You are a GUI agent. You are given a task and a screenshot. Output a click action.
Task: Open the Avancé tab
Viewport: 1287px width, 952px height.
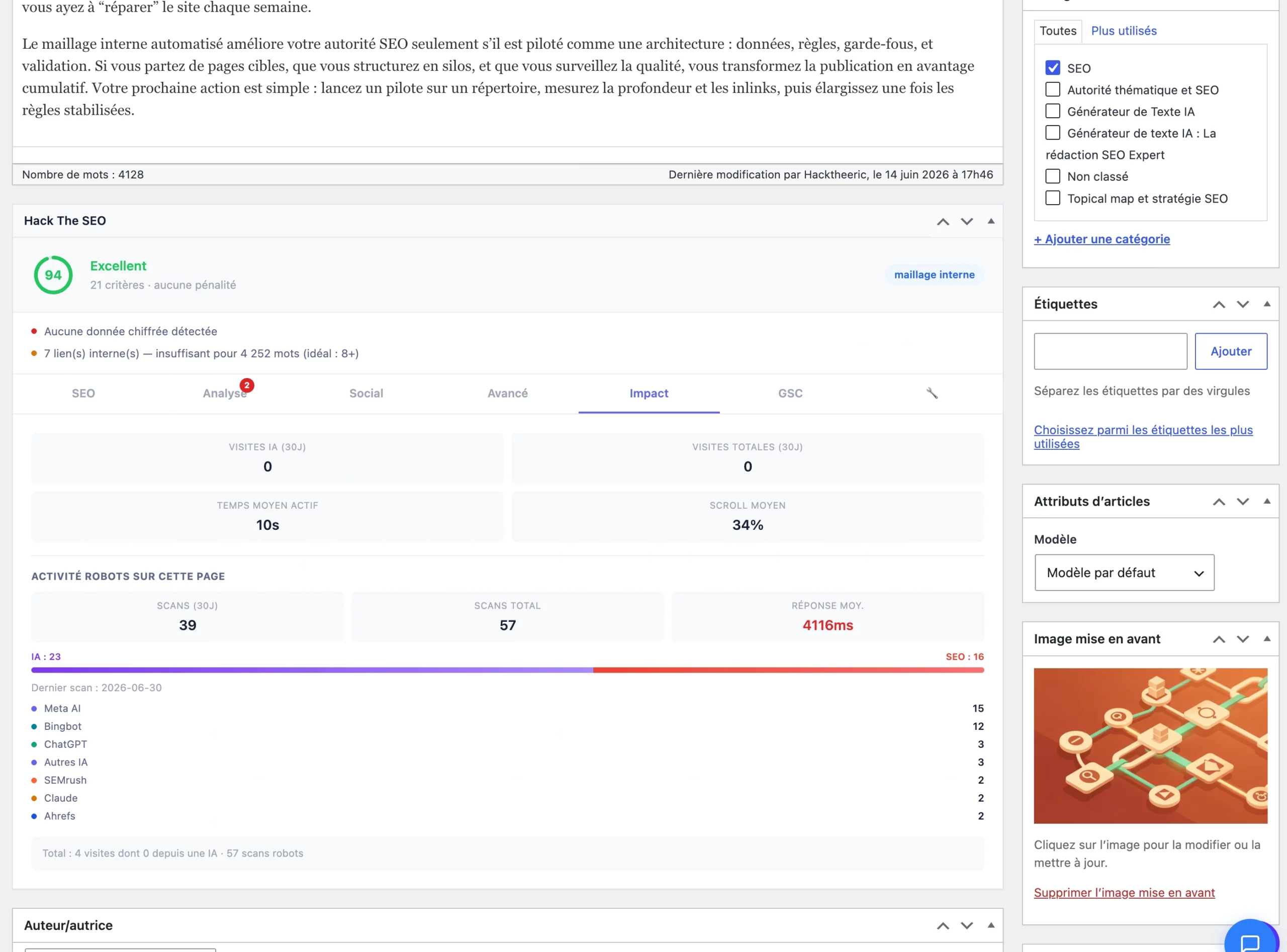pyautogui.click(x=507, y=394)
